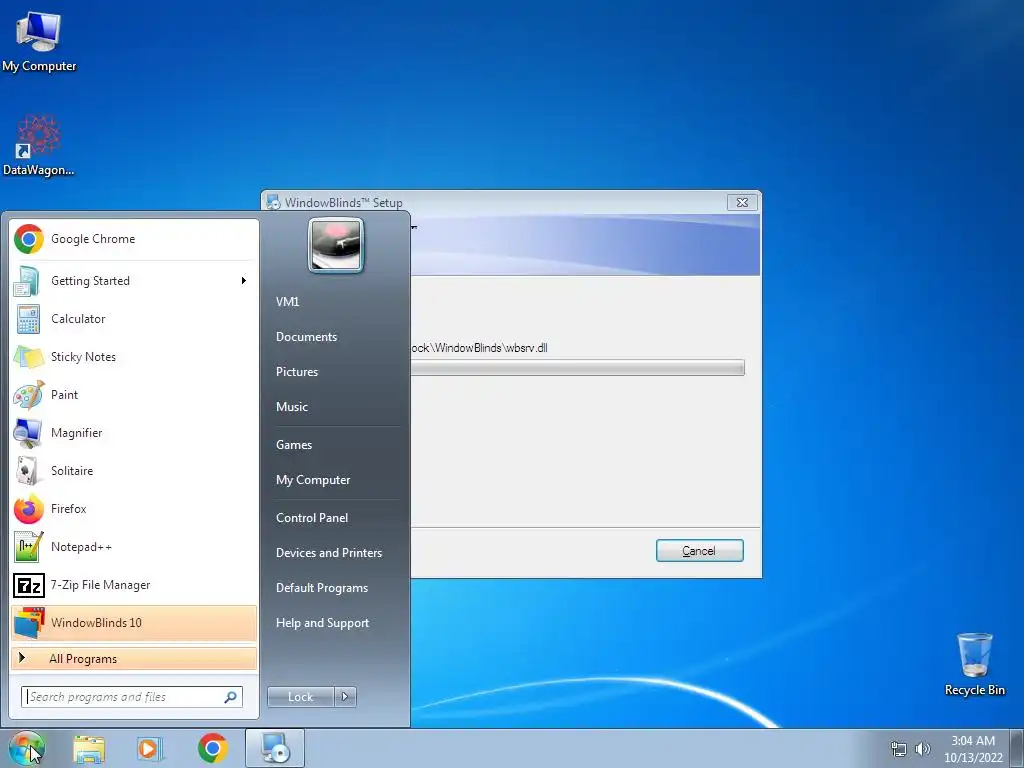Select the DataWagon desktop shortcut
Image resolution: width=1024 pixels, height=768 pixels.
(x=39, y=146)
